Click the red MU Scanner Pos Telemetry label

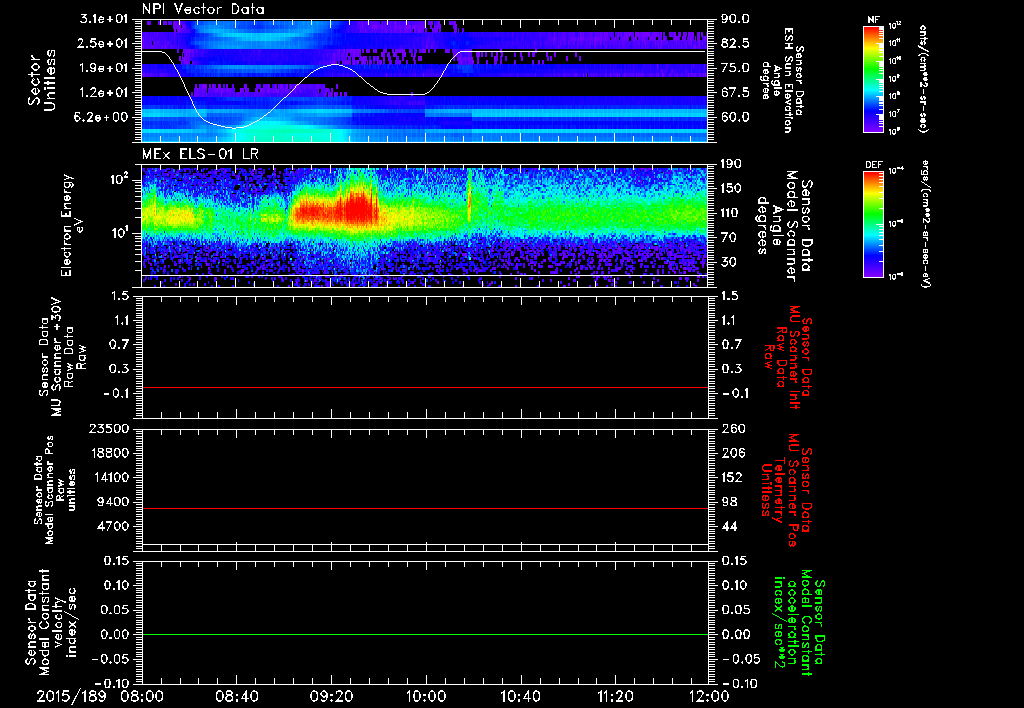tap(786, 489)
